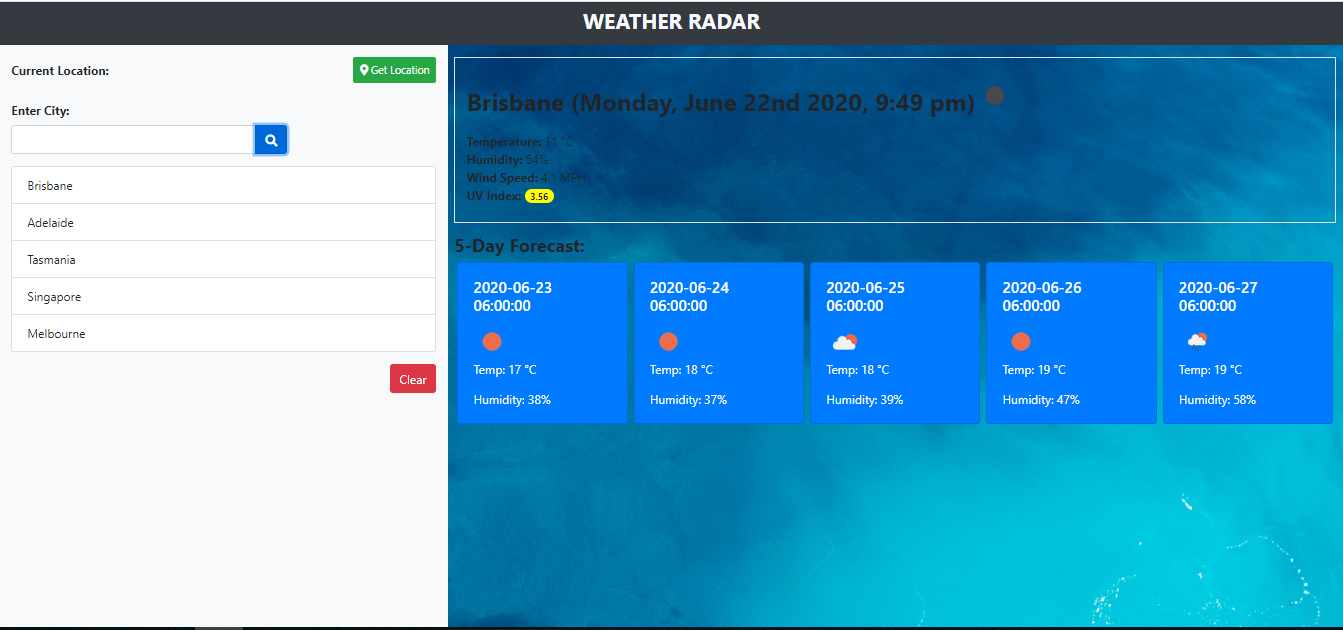Choose Tasmania in the saved cities list

point(223,260)
